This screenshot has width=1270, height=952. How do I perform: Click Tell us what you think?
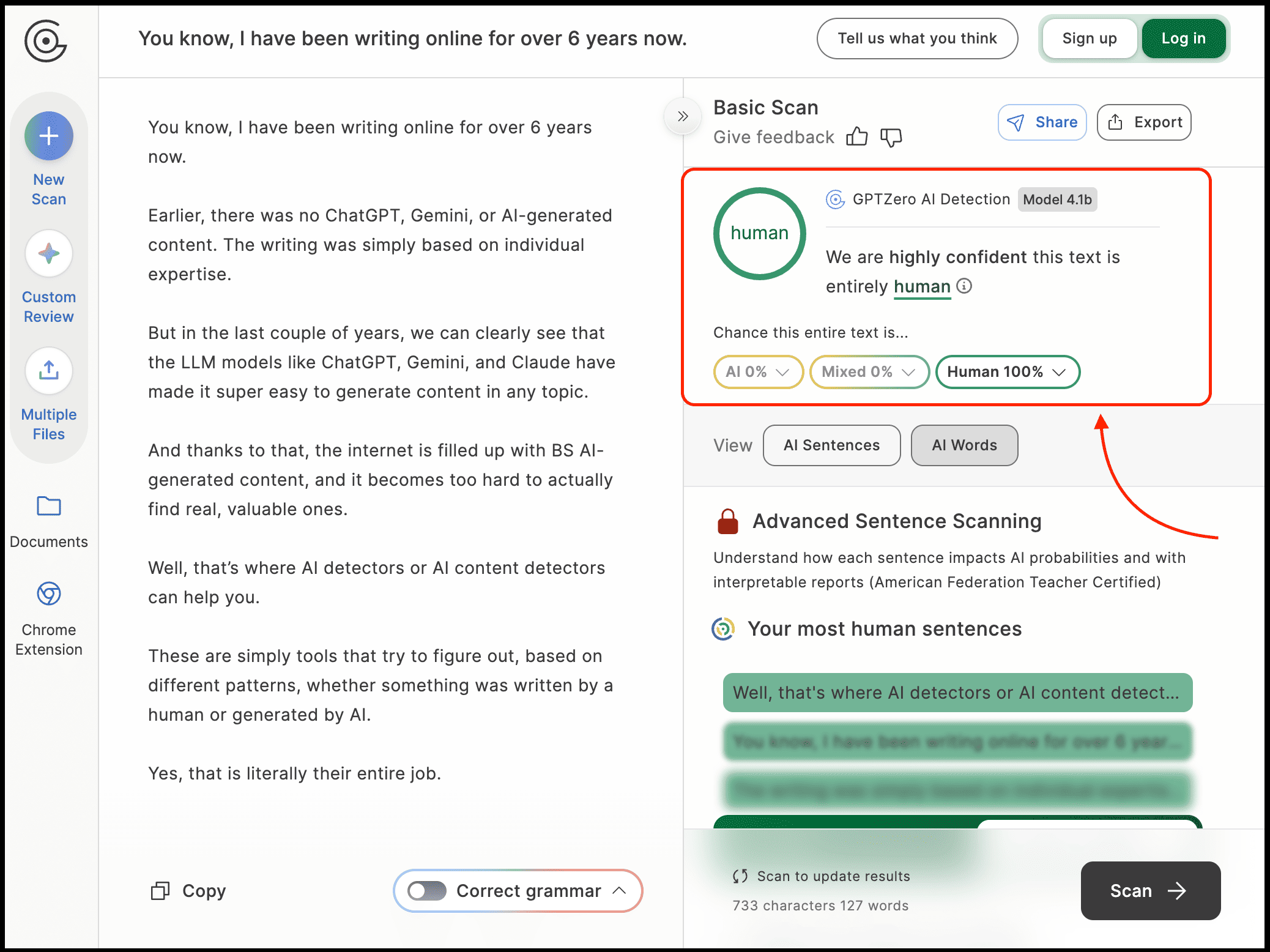coord(917,39)
